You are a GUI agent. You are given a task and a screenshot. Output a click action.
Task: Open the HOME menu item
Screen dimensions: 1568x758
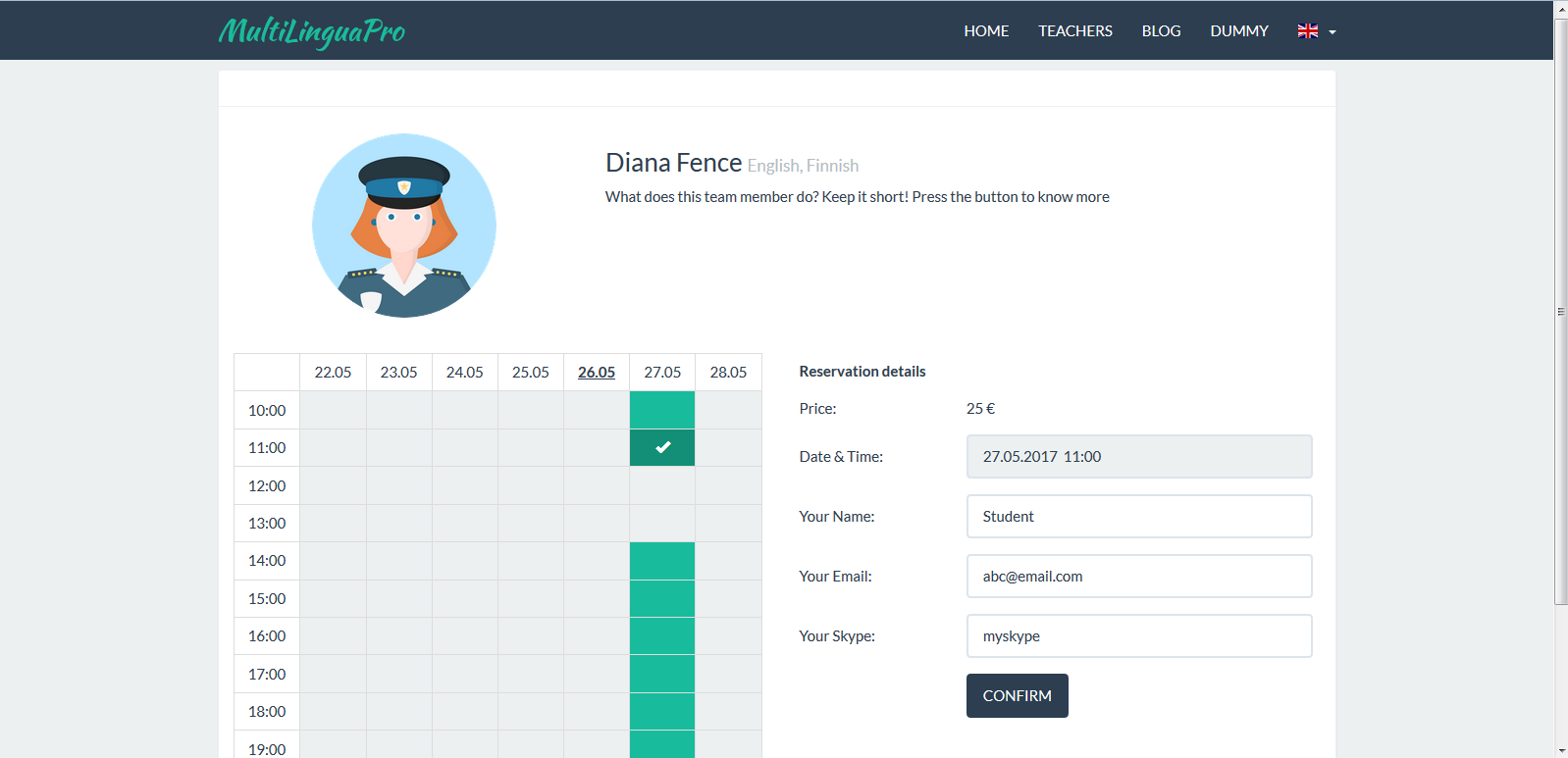pos(986,31)
